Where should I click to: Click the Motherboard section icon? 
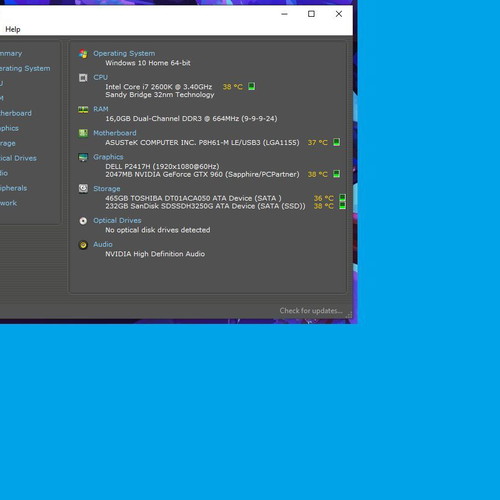(83, 133)
